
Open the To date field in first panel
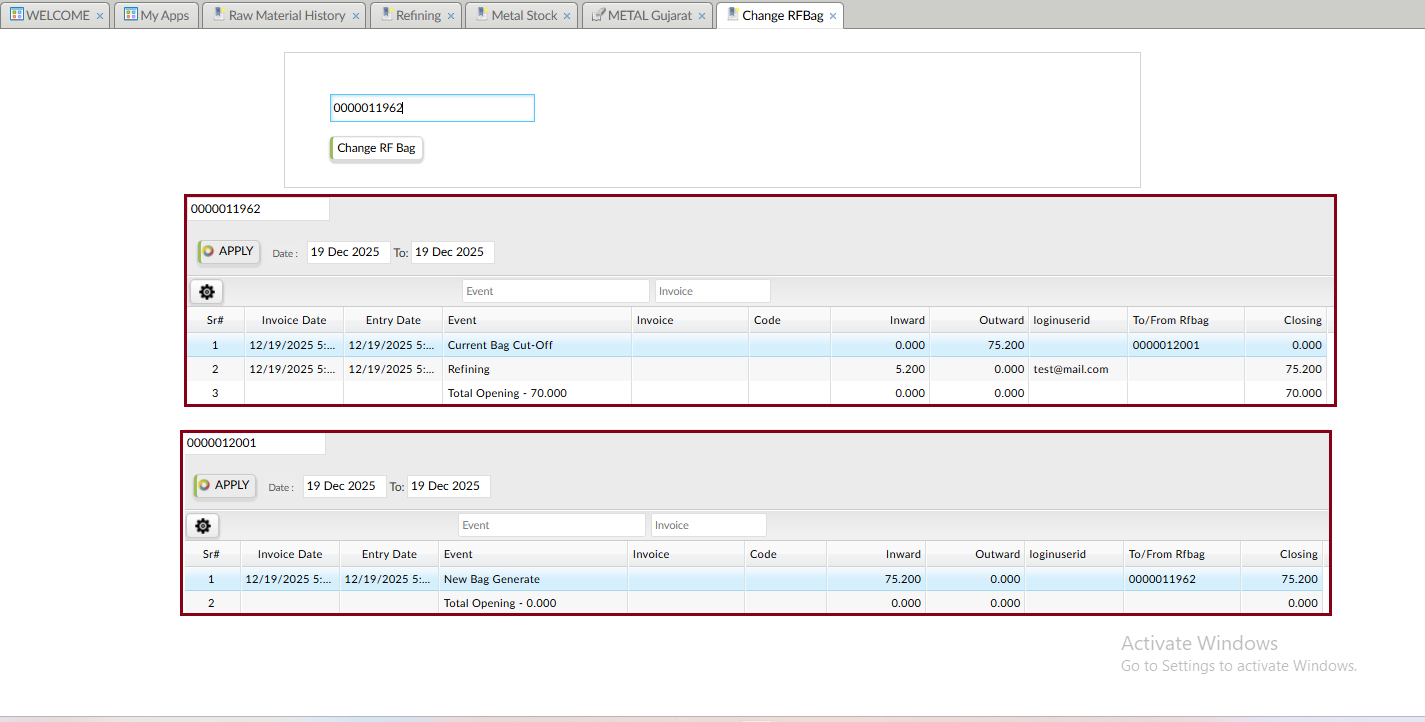[452, 252]
